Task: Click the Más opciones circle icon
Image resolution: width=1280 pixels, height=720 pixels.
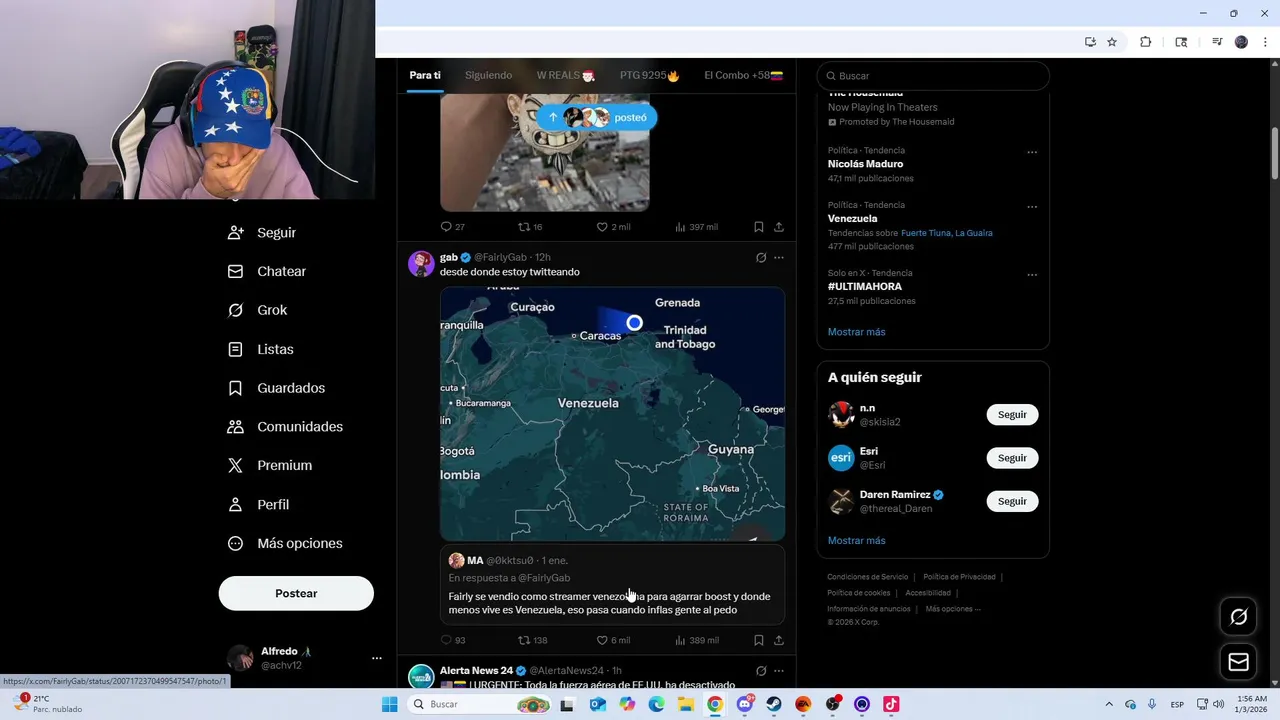Action: coord(235,543)
